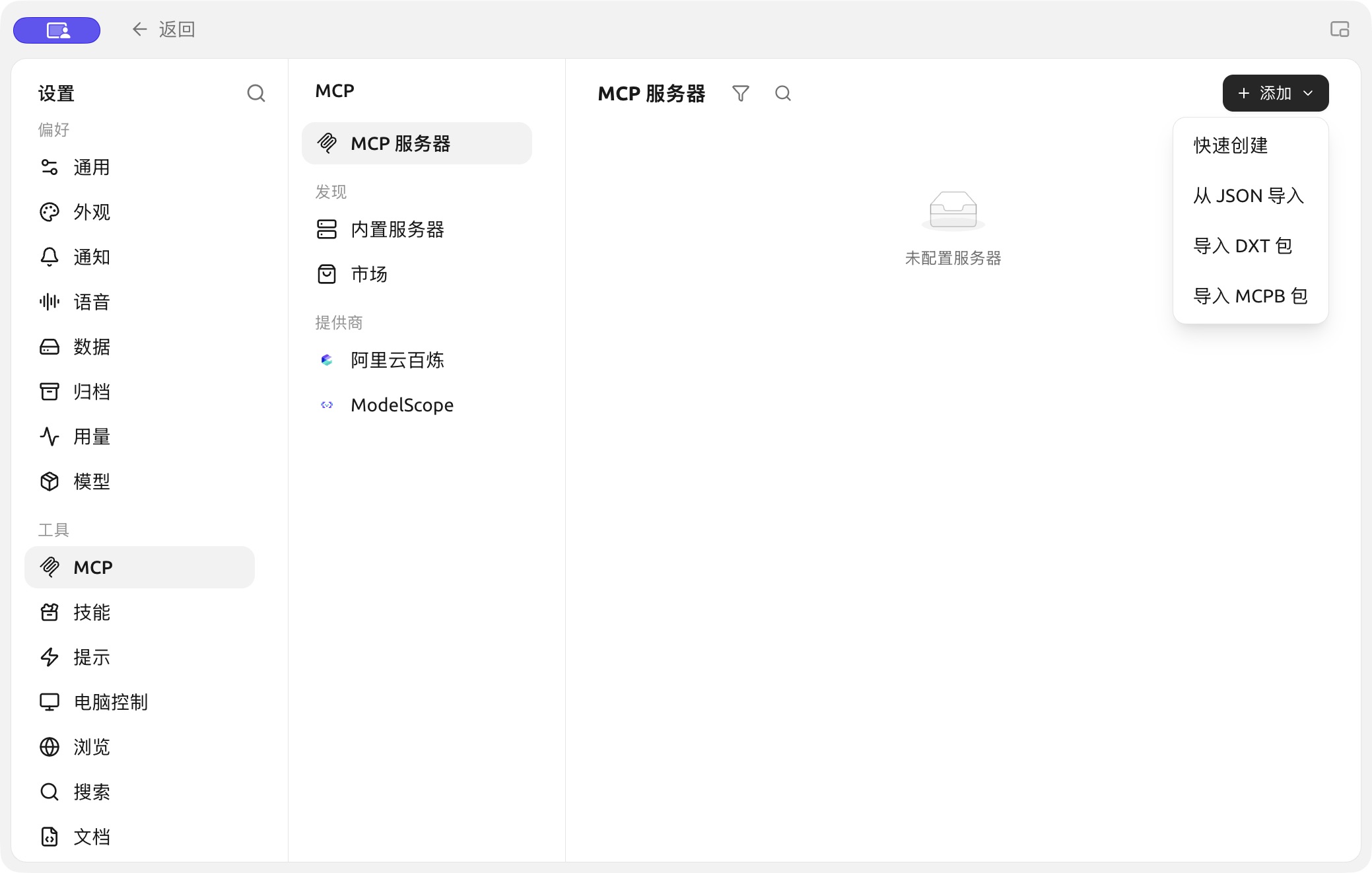1372x873 pixels.
Task: Filter MCP servers with funnel icon
Action: (741, 93)
